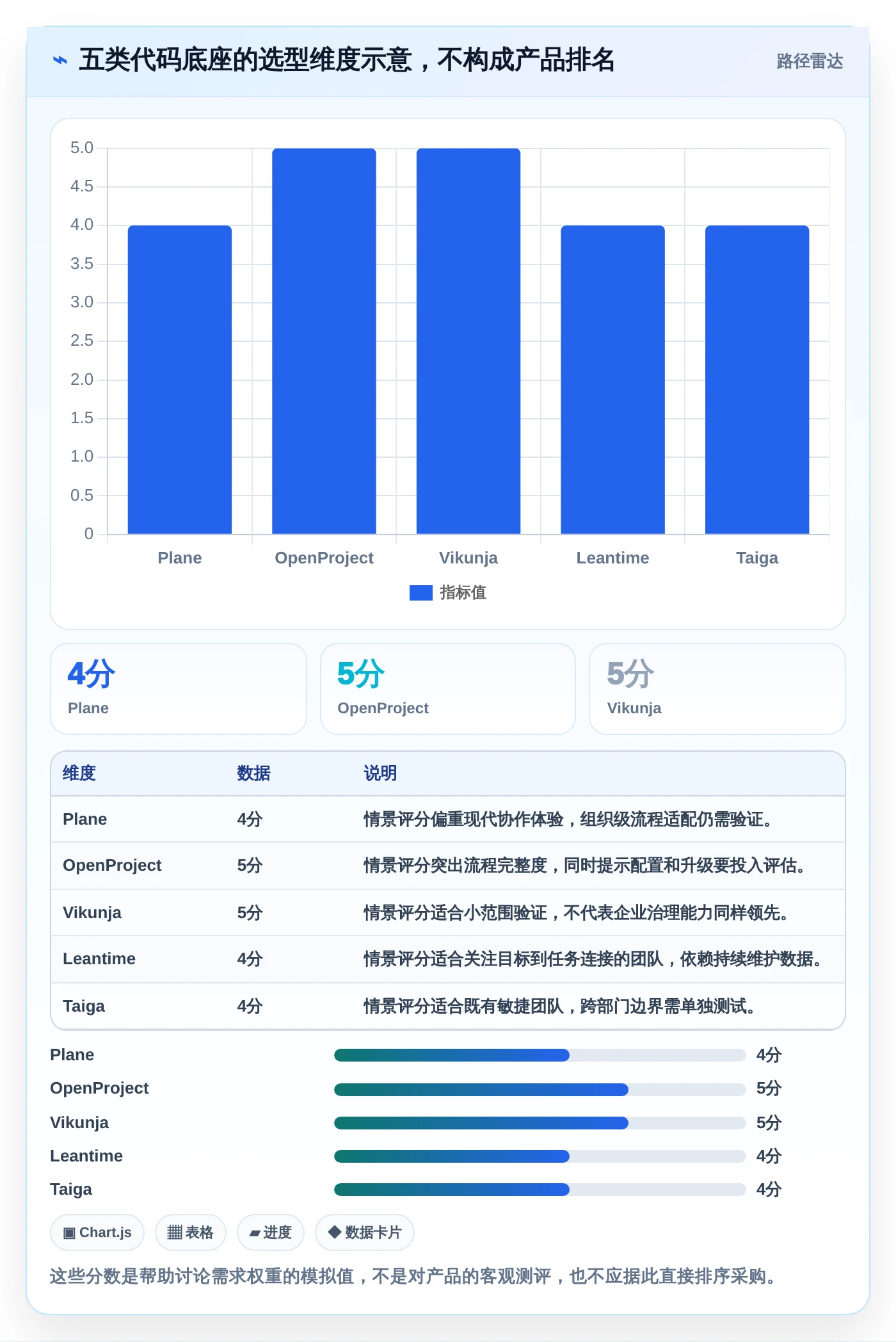Click the 路径雷达 label in the header

(x=810, y=61)
